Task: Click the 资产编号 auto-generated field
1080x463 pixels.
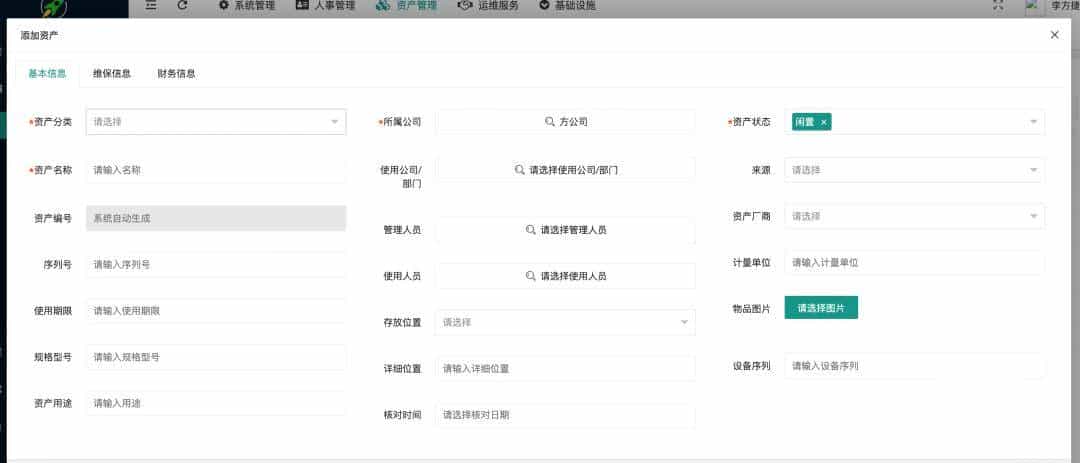Action: (216, 218)
